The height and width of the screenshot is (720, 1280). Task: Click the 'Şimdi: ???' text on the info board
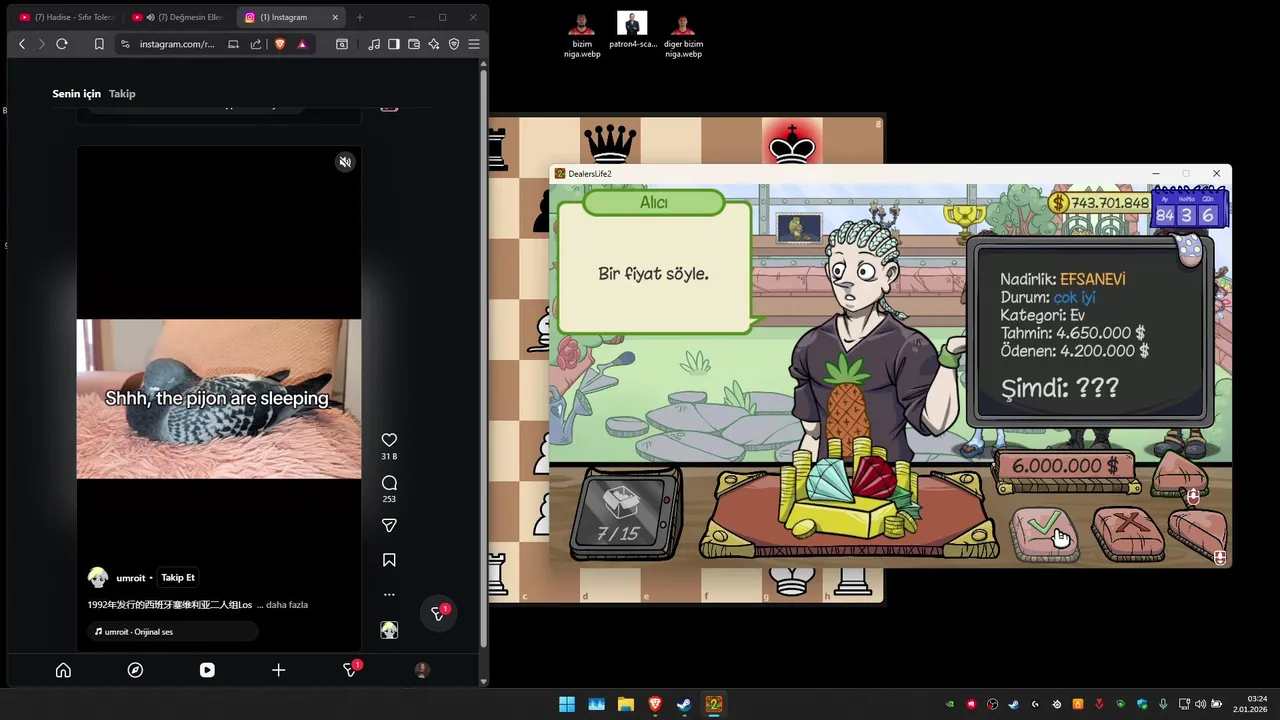tap(1060, 388)
